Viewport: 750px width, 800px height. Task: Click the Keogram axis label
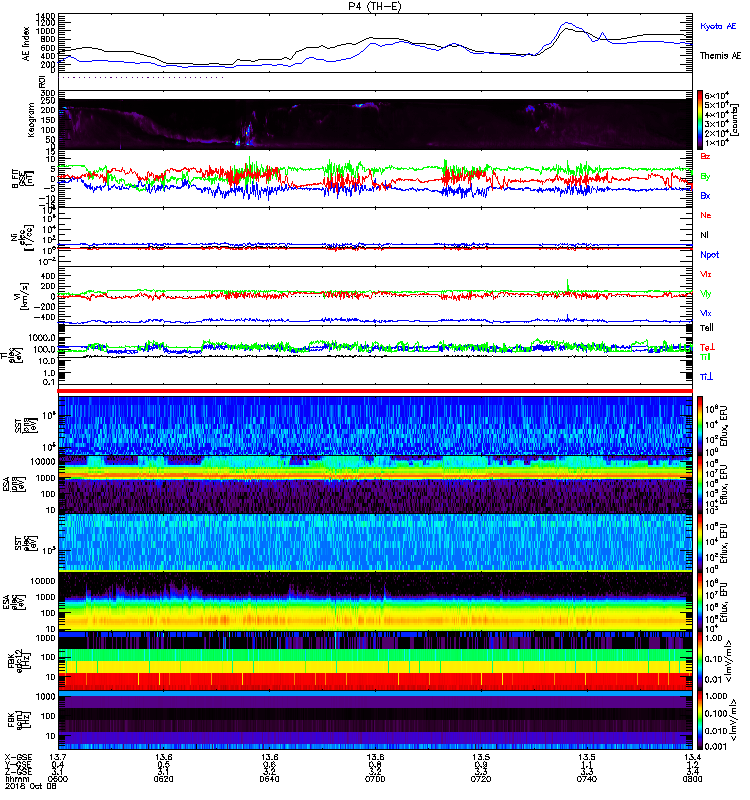[31, 119]
